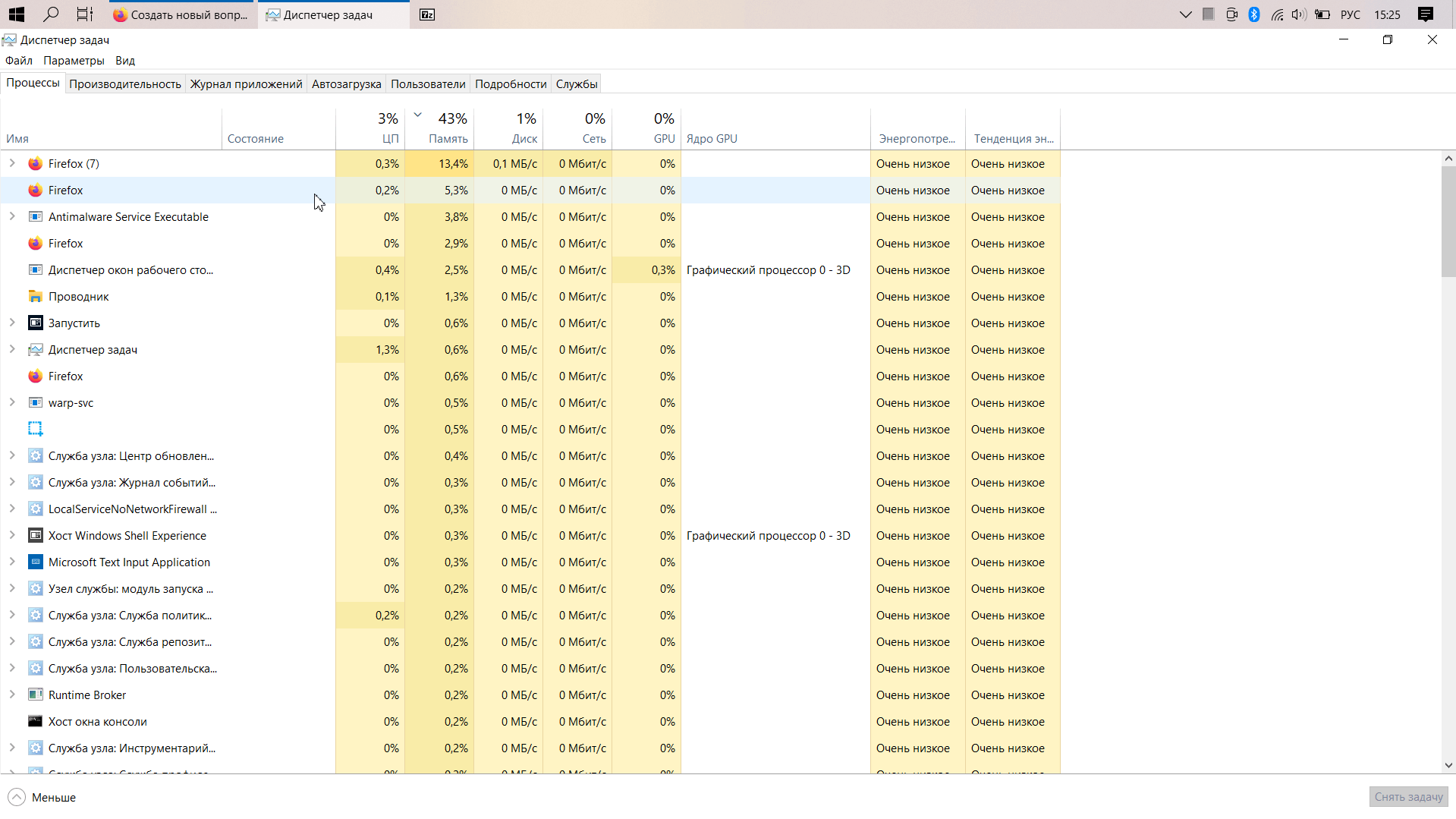Sort by ЦП column header
The width and height of the screenshot is (1456, 819).
point(370,128)
